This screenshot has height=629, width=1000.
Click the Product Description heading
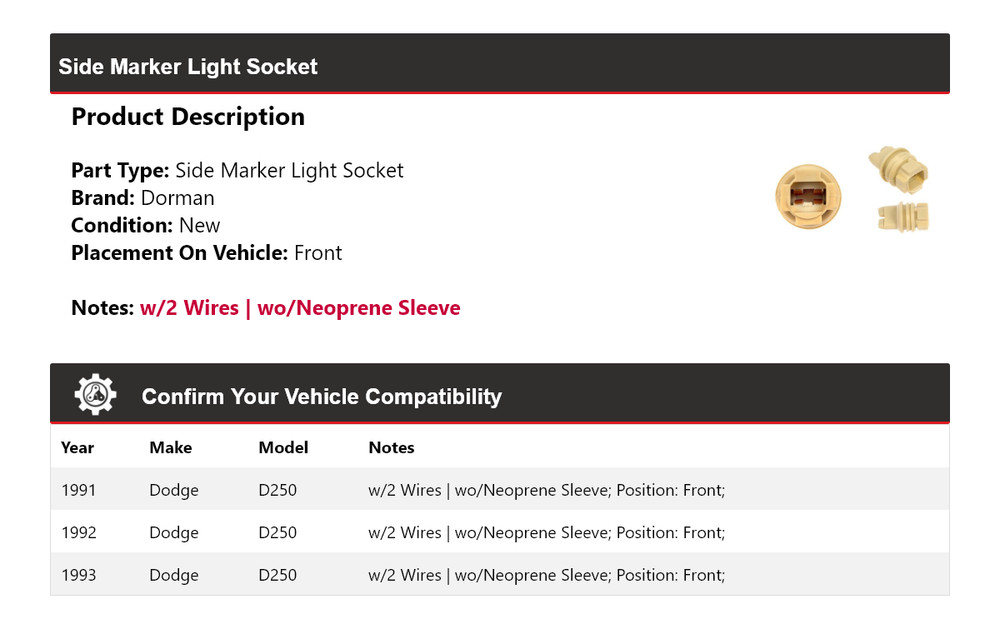[188, 117]
